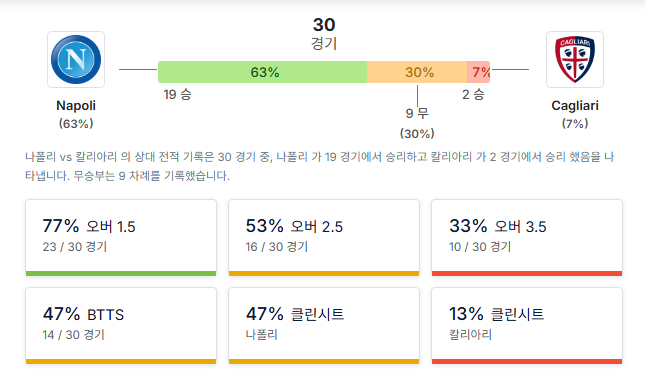645x381 pixels.
Task: Select the orange 30% draw bar segment
Action: tap(417, 72)
